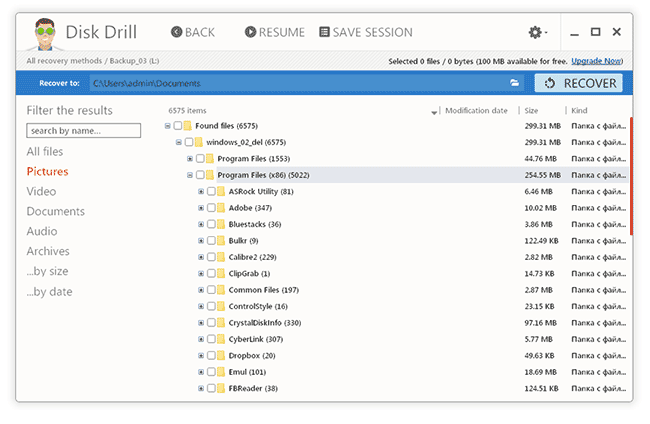Expand the Program Files (1553) node

190,158
